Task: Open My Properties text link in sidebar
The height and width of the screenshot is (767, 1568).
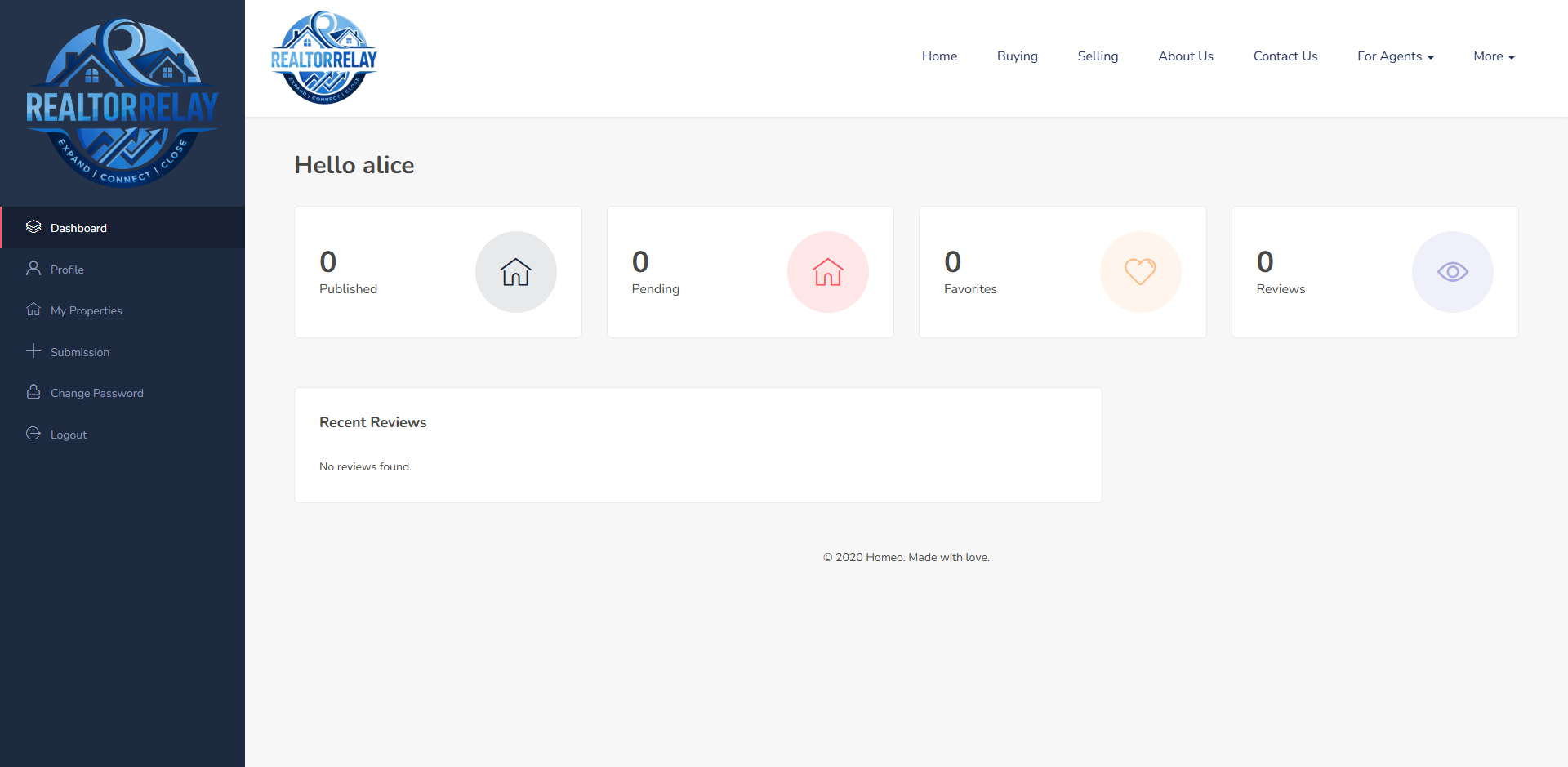Action: (x=86, y=310)
